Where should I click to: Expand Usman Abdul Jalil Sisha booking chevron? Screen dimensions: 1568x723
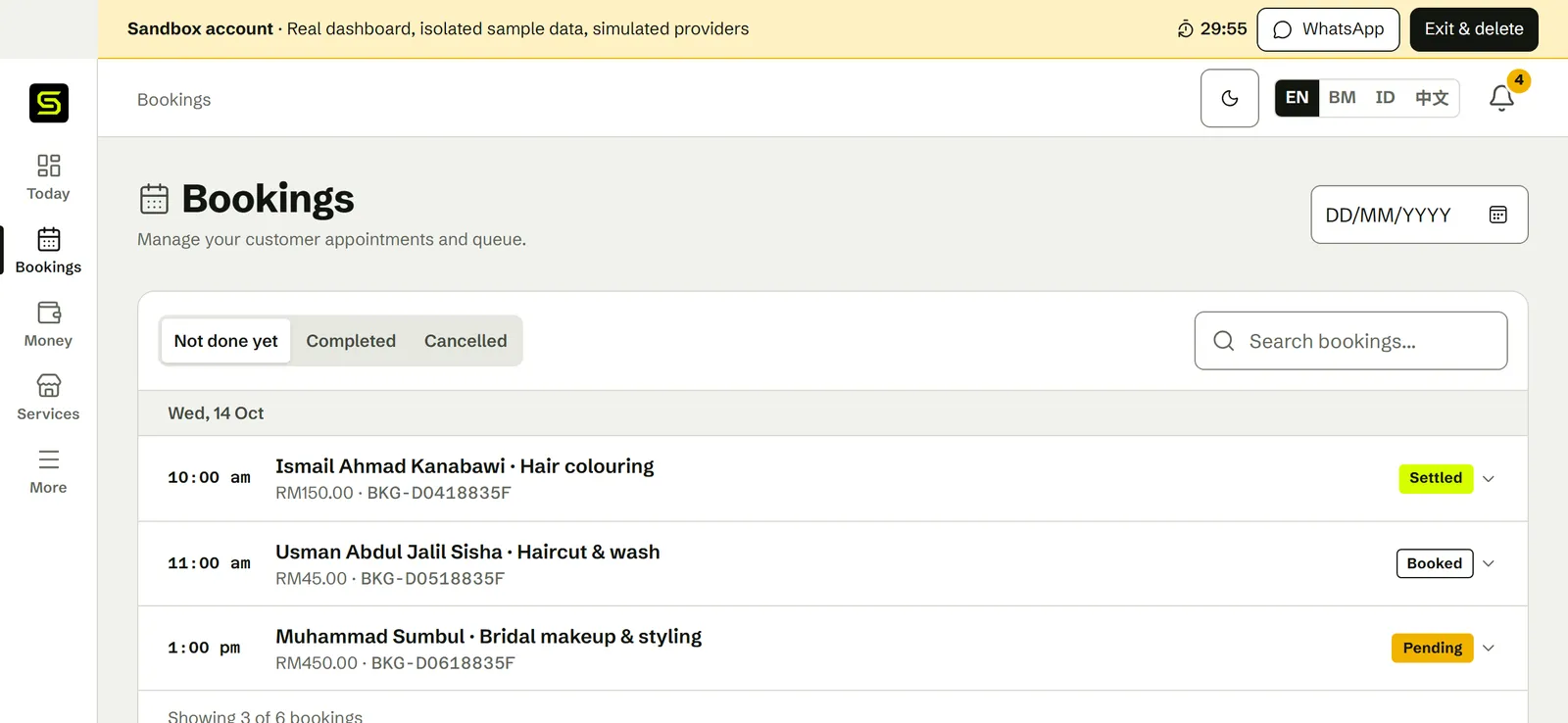[1489, 563]
